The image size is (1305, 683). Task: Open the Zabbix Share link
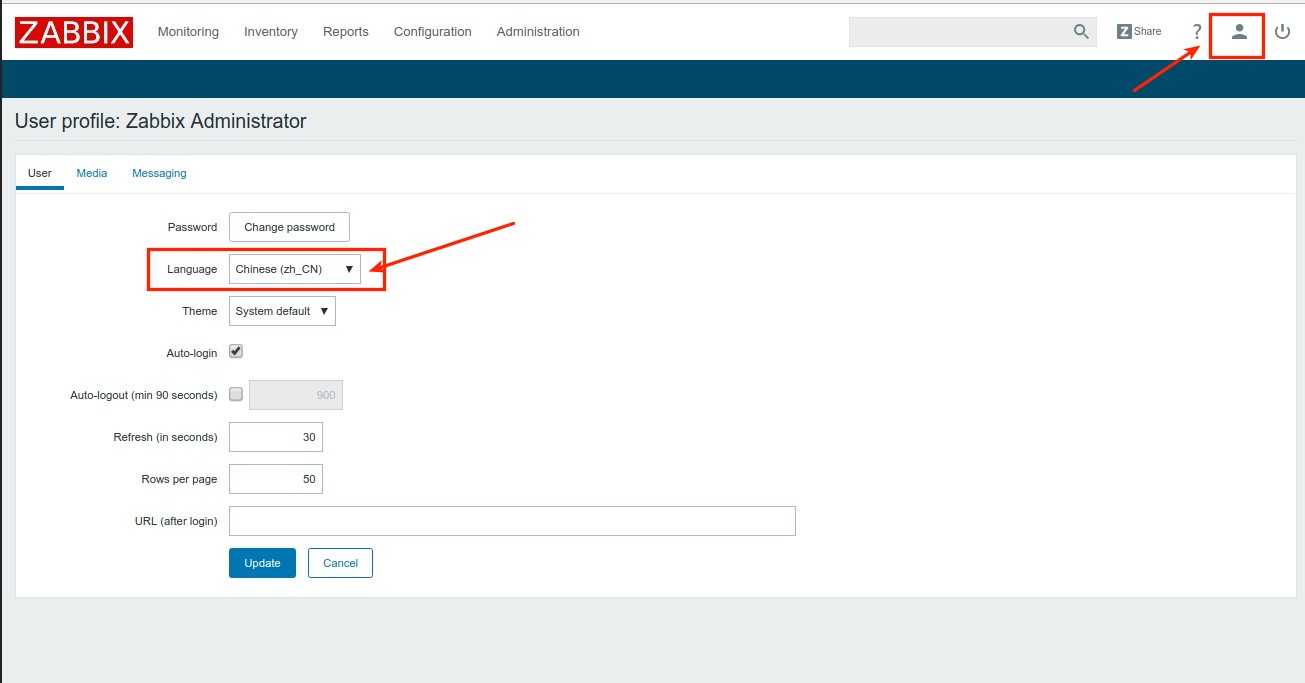[1139, 32]
